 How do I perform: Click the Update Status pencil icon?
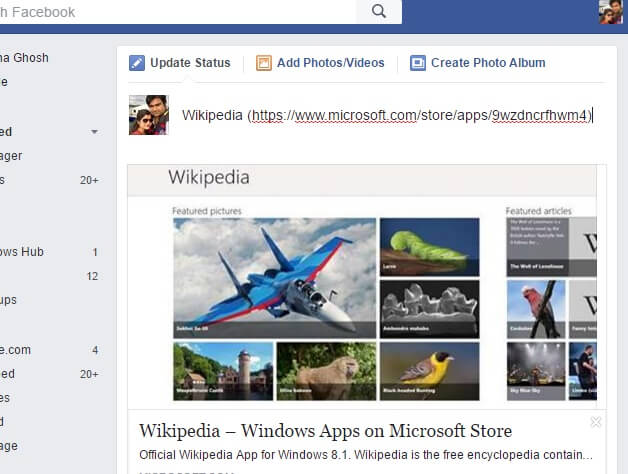137,63
